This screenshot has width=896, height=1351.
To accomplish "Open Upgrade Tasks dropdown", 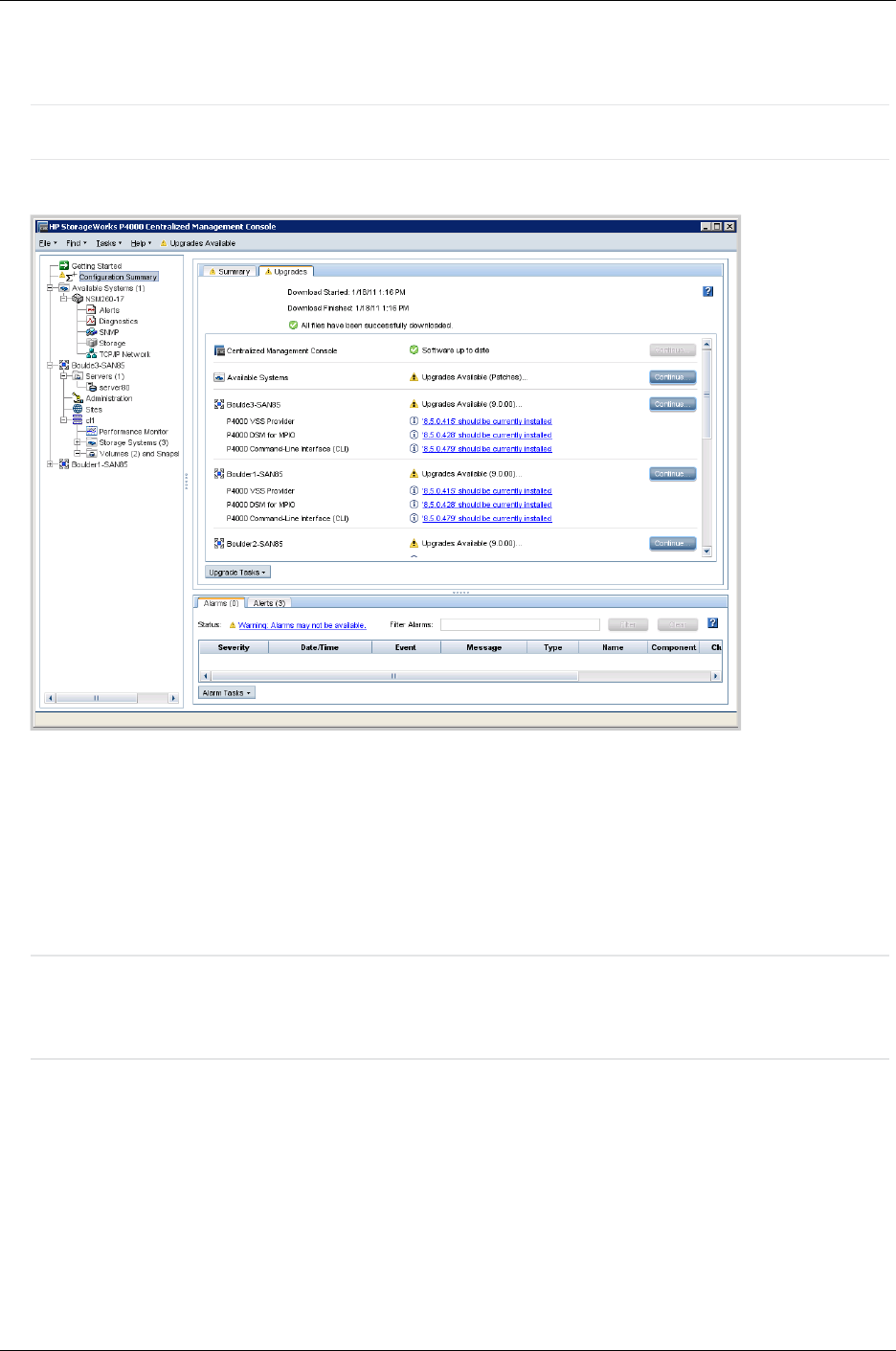I will tap(238, 572).
